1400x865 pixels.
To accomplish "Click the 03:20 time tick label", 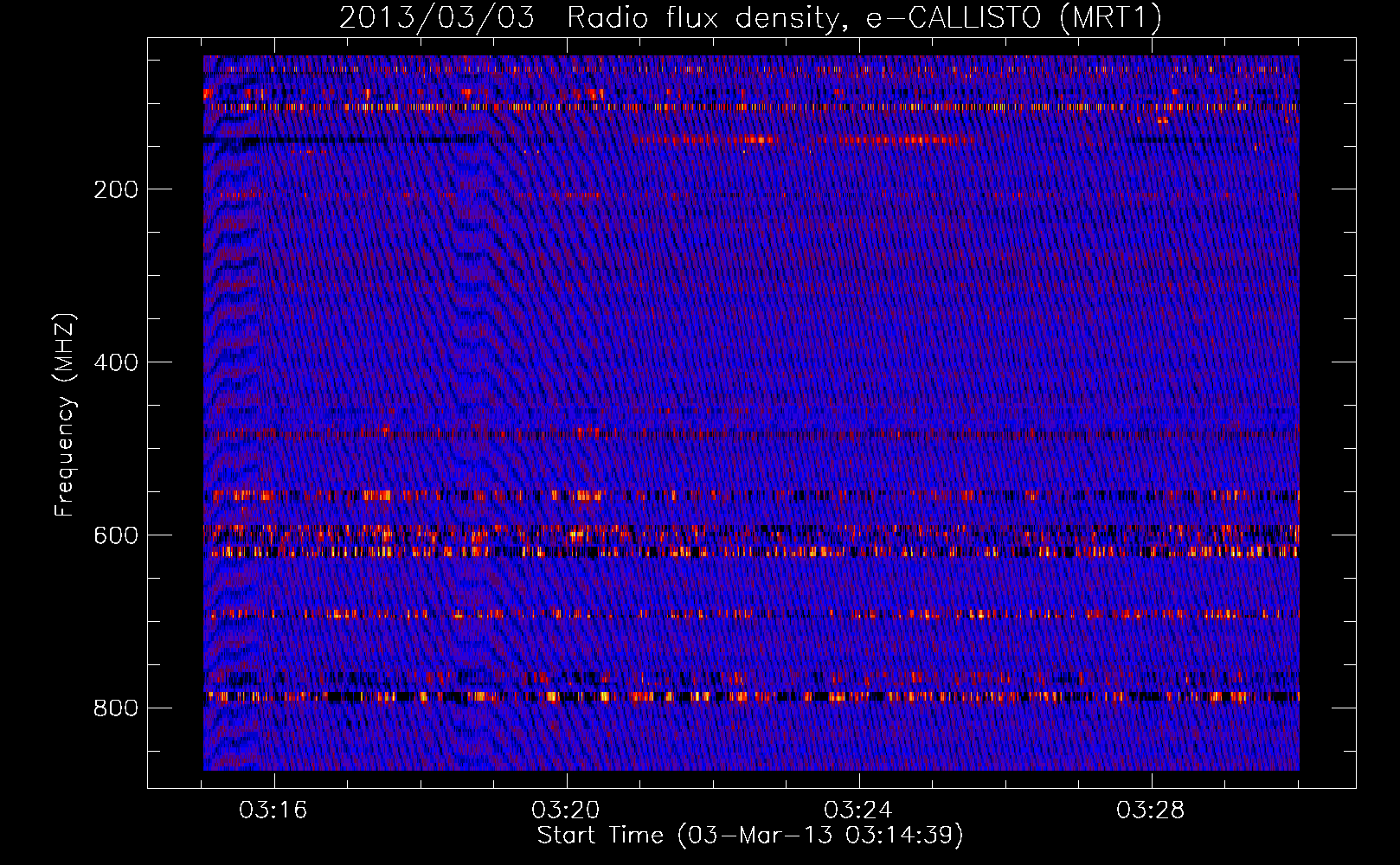I will coord(566,811).
